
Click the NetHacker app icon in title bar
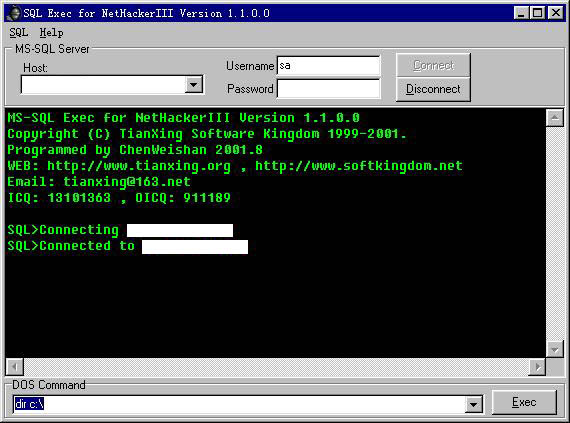pos(14,13)
